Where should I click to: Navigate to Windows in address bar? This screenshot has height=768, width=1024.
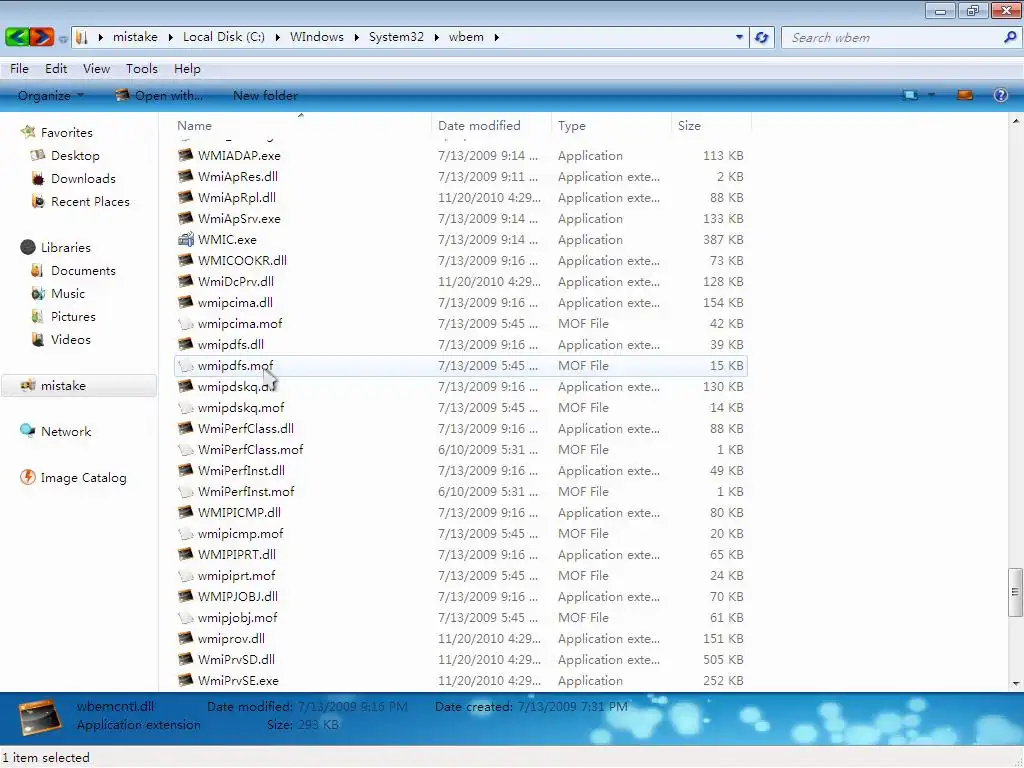(x=317, y=37)
